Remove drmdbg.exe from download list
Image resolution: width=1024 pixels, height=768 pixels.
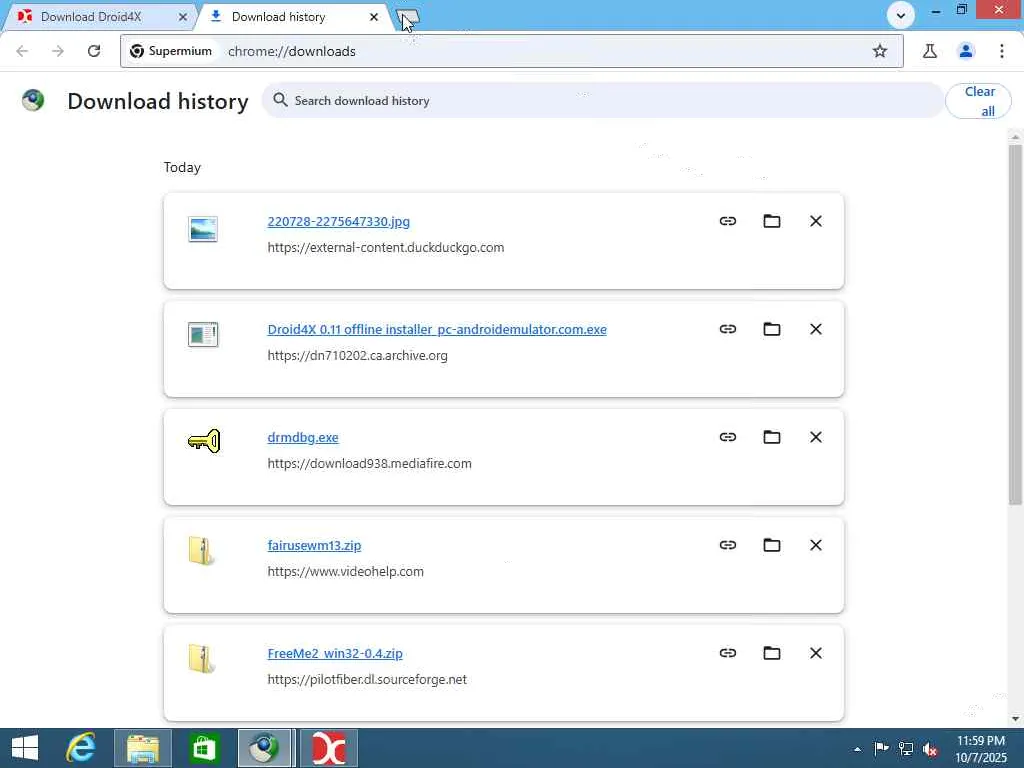click(x=816, y=437)
